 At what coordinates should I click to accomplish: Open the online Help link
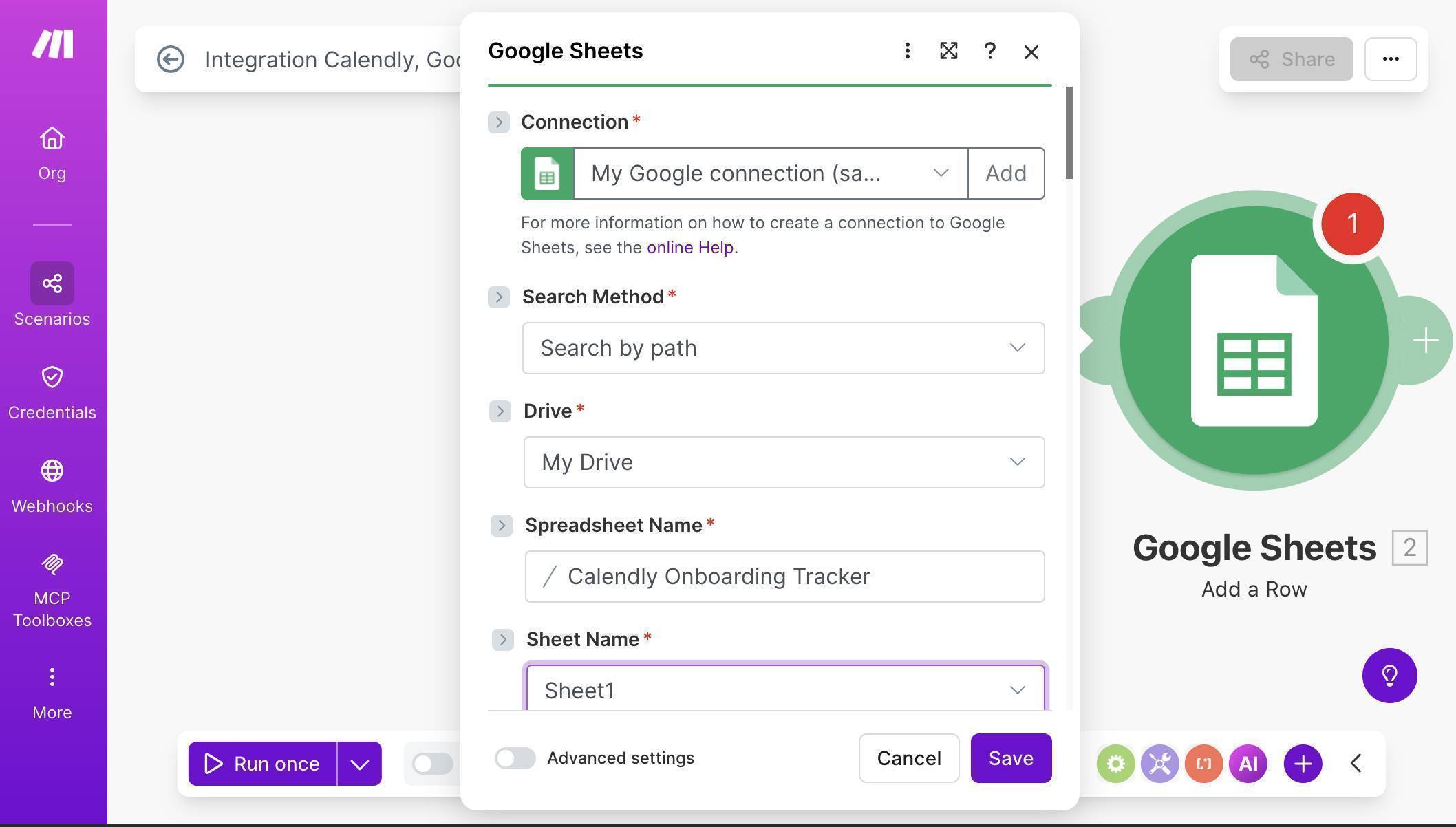point(689,247)
